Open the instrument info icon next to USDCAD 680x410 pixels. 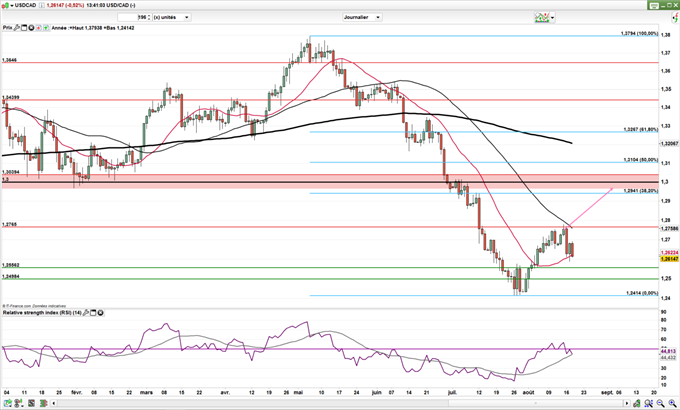click(41, 5)
